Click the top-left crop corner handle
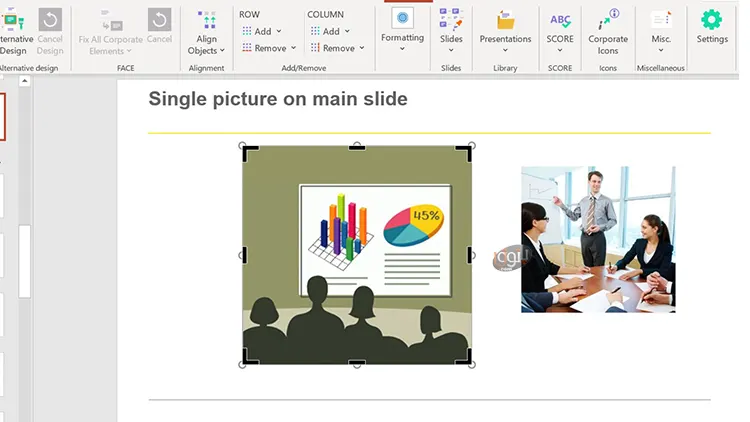750x422 pixels. [248, 151]
